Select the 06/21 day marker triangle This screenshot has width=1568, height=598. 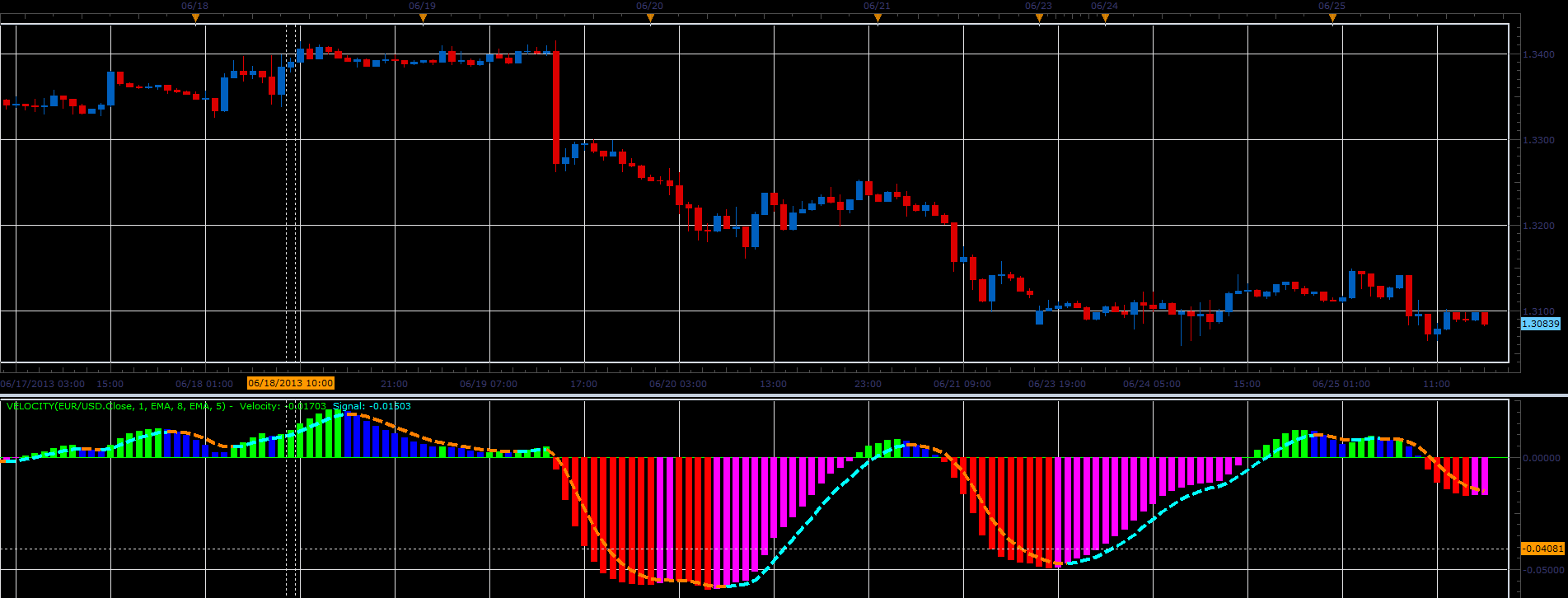pos(878,17)
